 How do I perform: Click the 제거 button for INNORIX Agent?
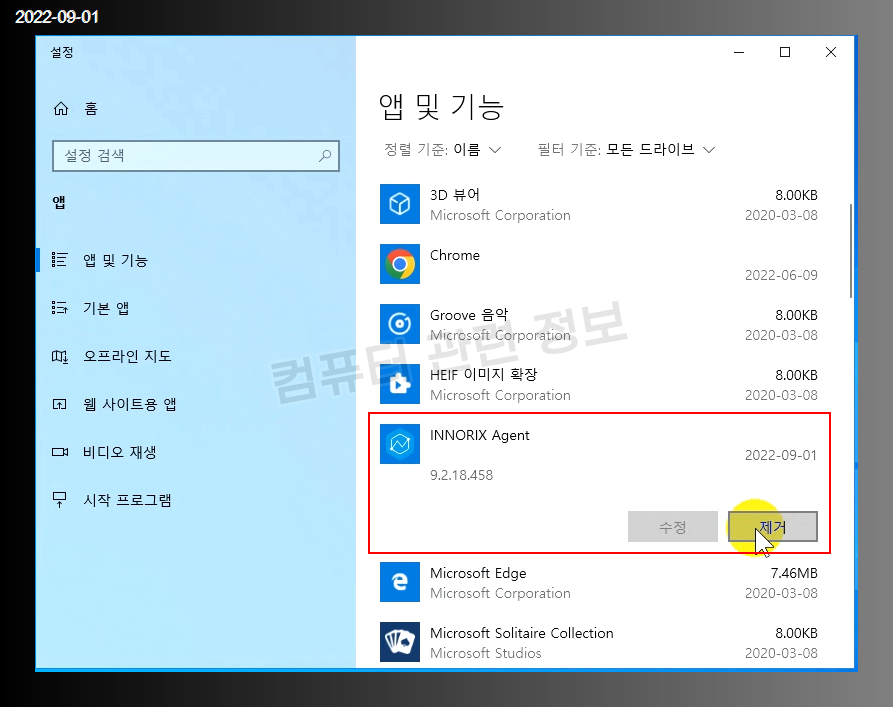[x=773, y=527]
